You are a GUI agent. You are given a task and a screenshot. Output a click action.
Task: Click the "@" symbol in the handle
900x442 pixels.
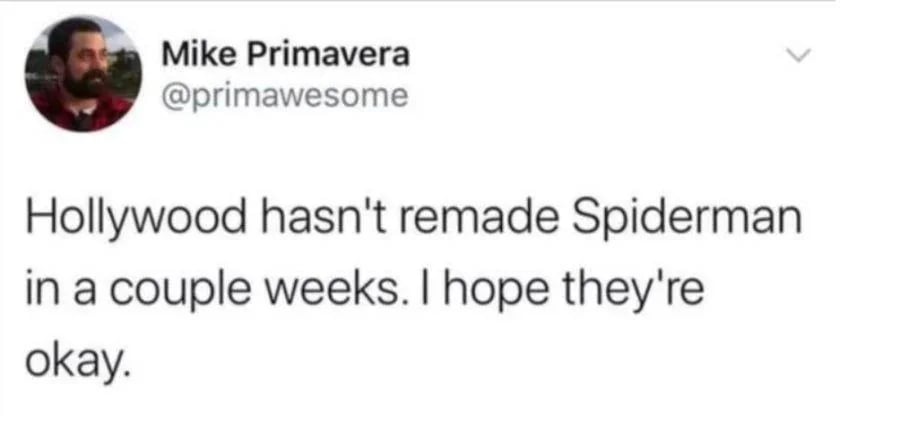pos(170,98)
